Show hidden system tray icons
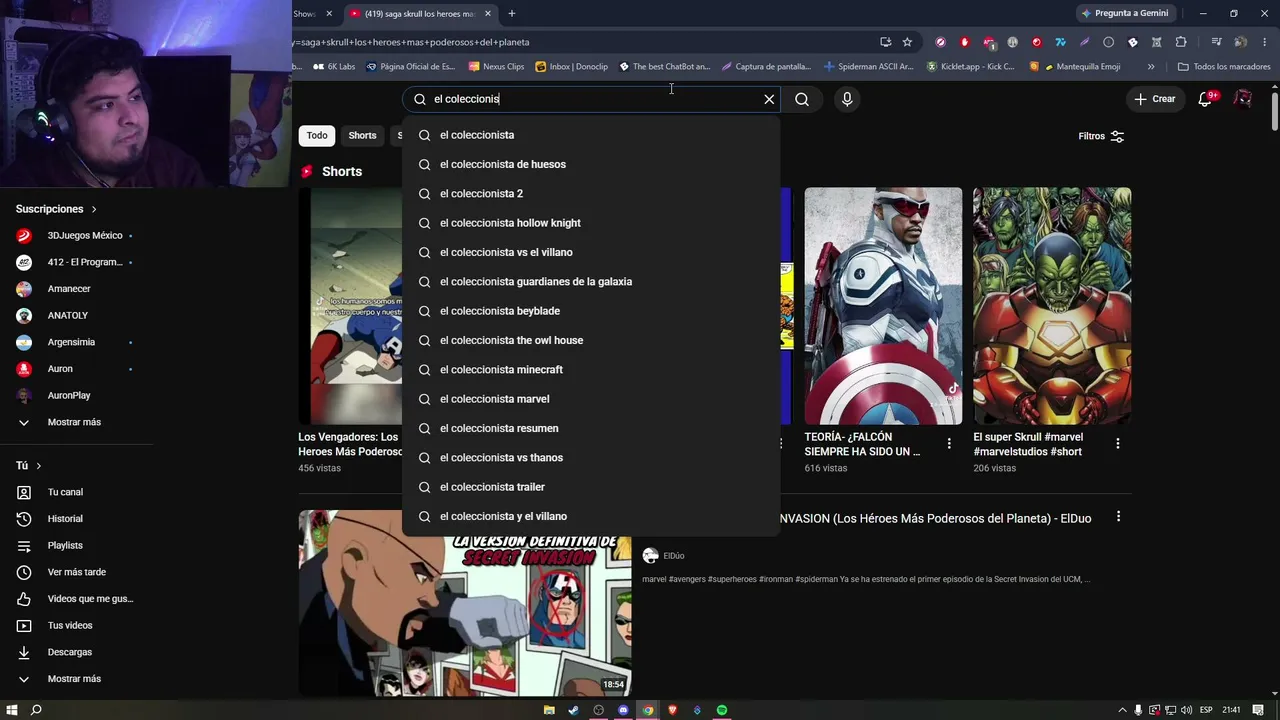 [1122, 710]
